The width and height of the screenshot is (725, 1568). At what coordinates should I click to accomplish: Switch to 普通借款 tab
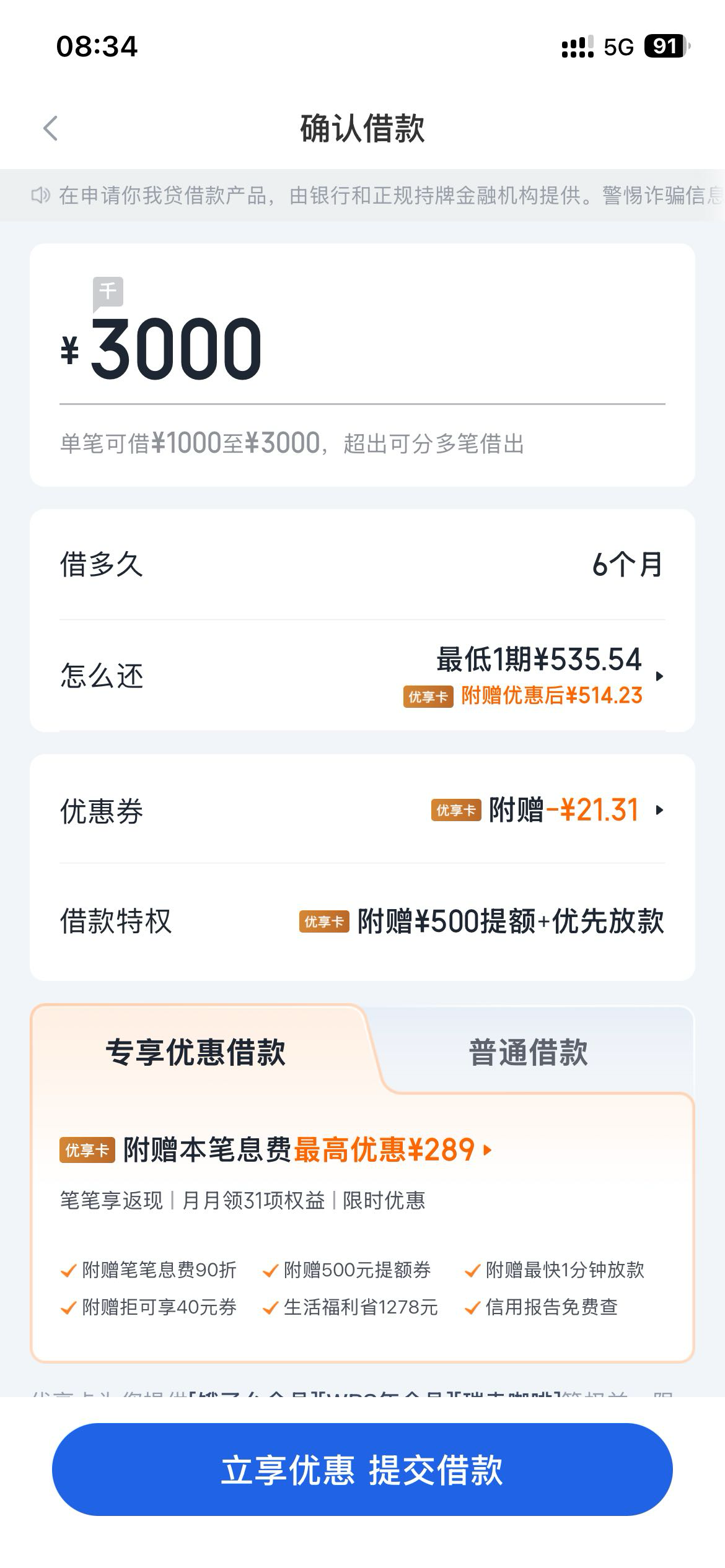coord(528,1052)
